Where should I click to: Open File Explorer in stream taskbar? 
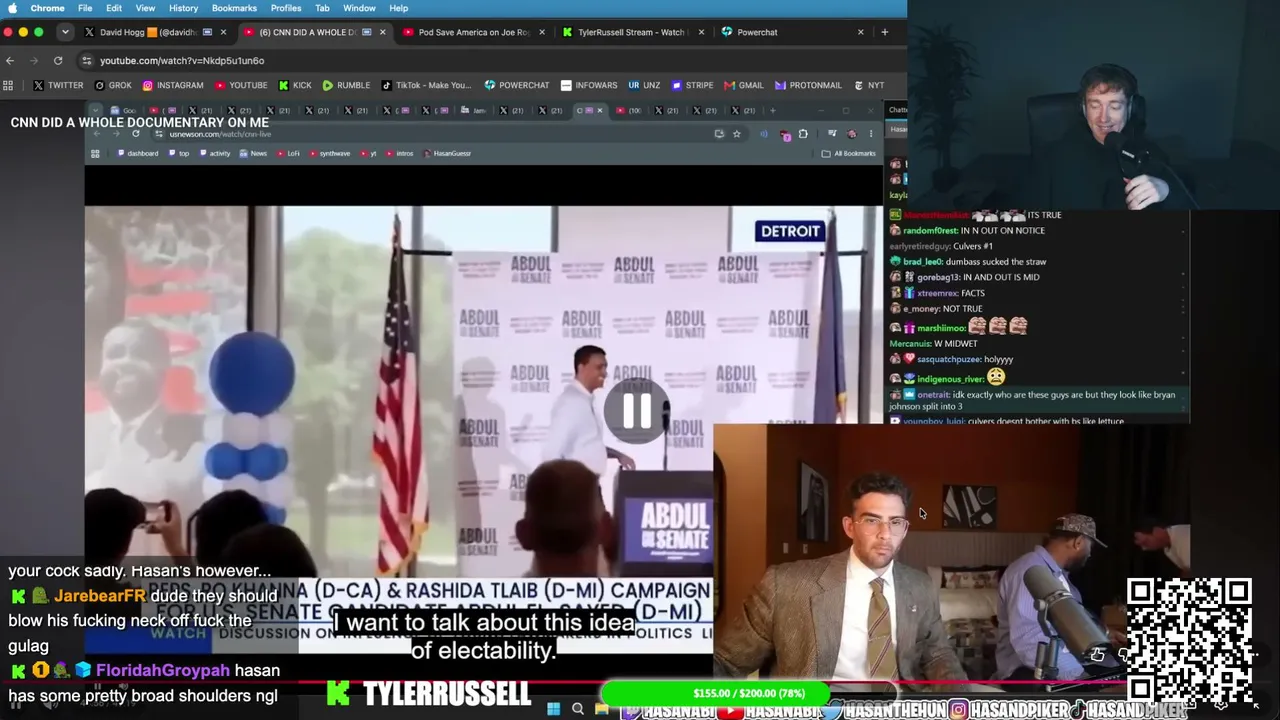[601, 709]
